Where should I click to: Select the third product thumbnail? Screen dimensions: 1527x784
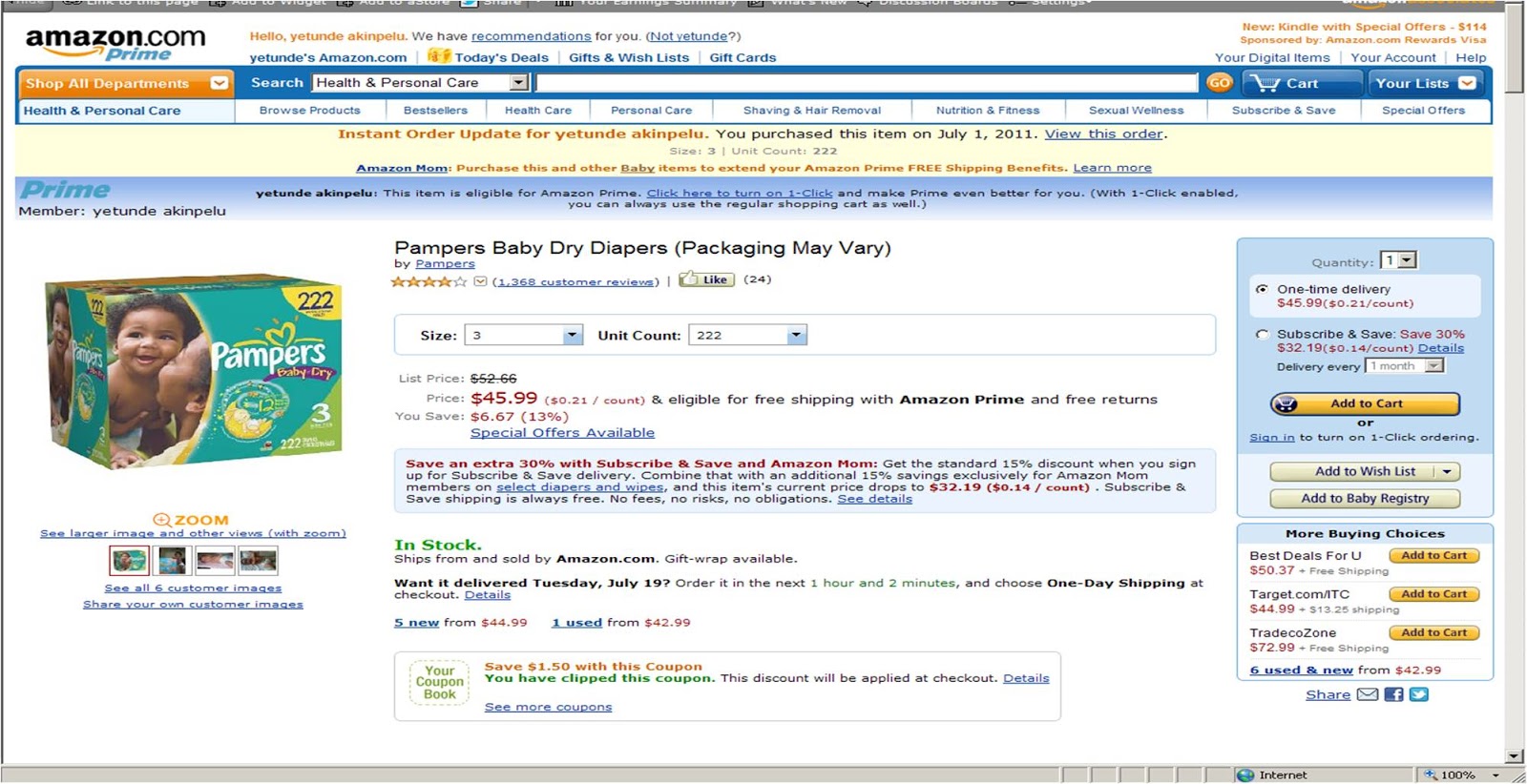click(x=215, y=560)
